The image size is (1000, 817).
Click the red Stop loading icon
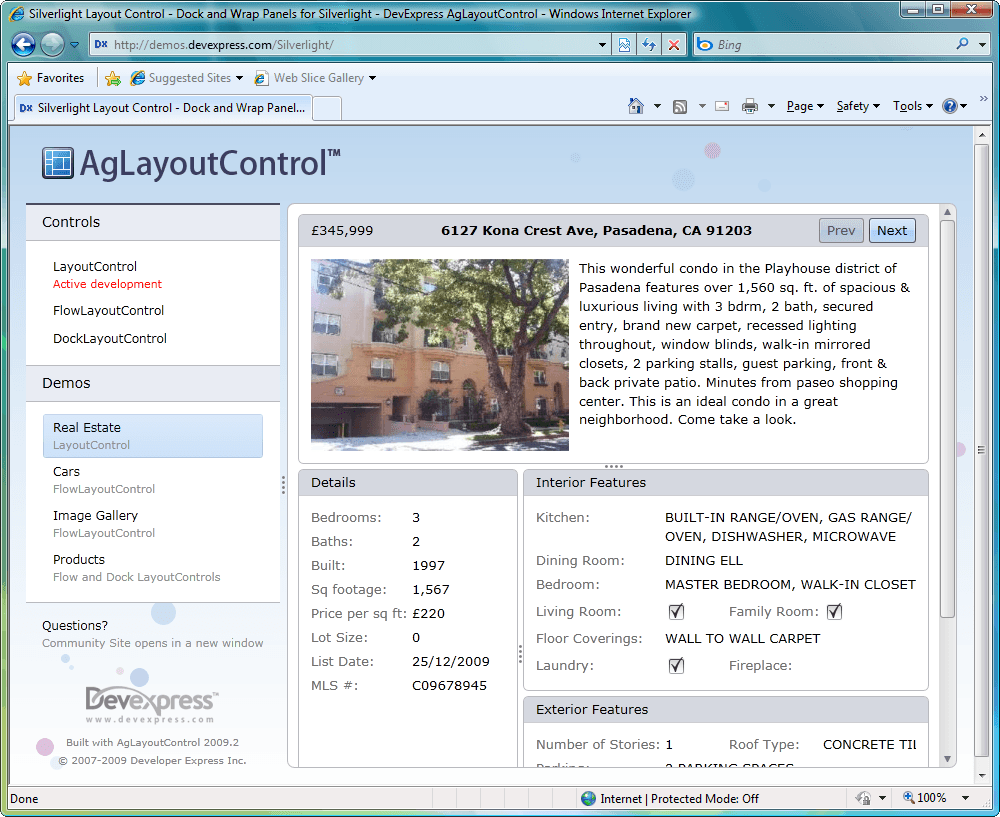click(673, 45)
